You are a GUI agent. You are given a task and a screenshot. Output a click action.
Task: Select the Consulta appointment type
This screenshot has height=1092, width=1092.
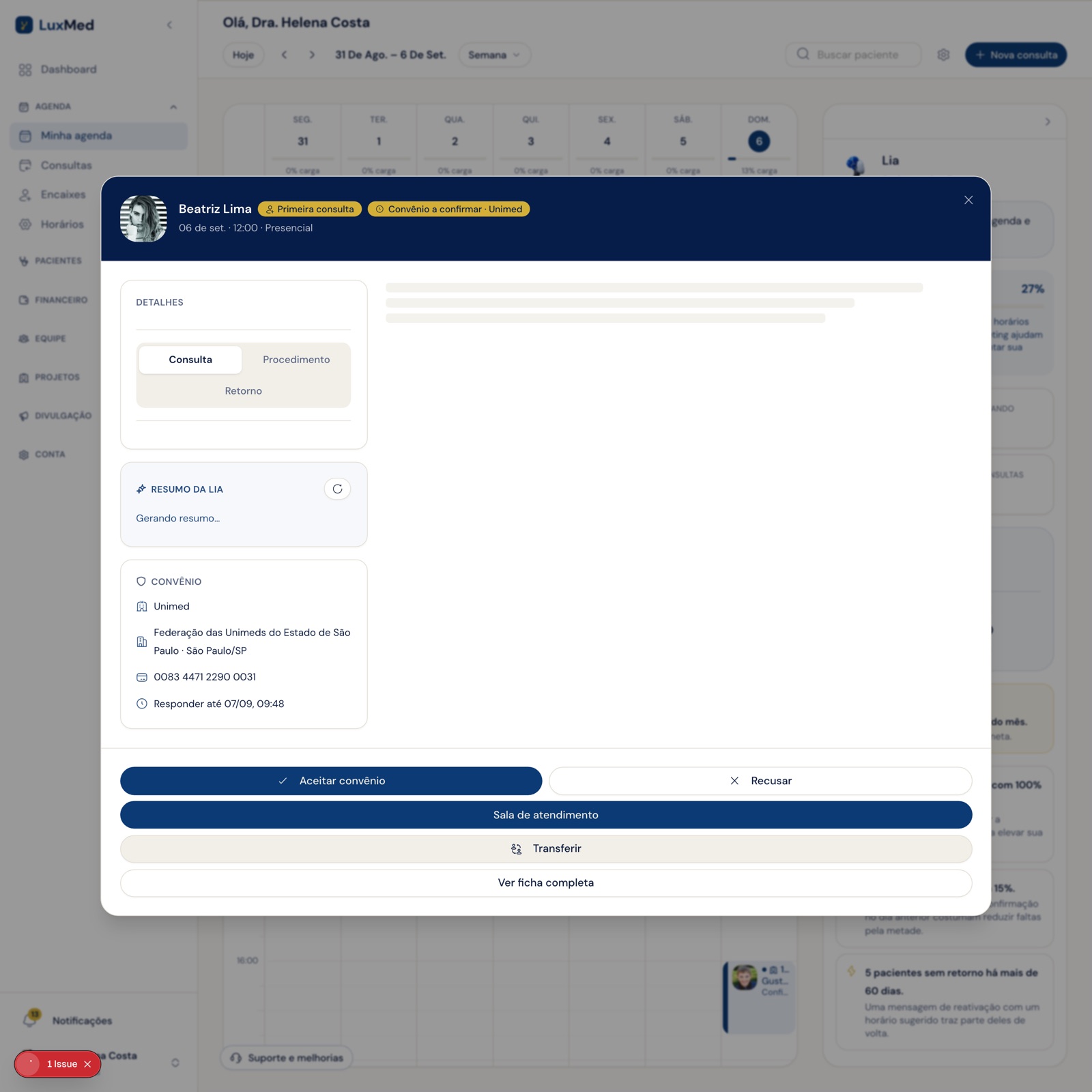190,360
